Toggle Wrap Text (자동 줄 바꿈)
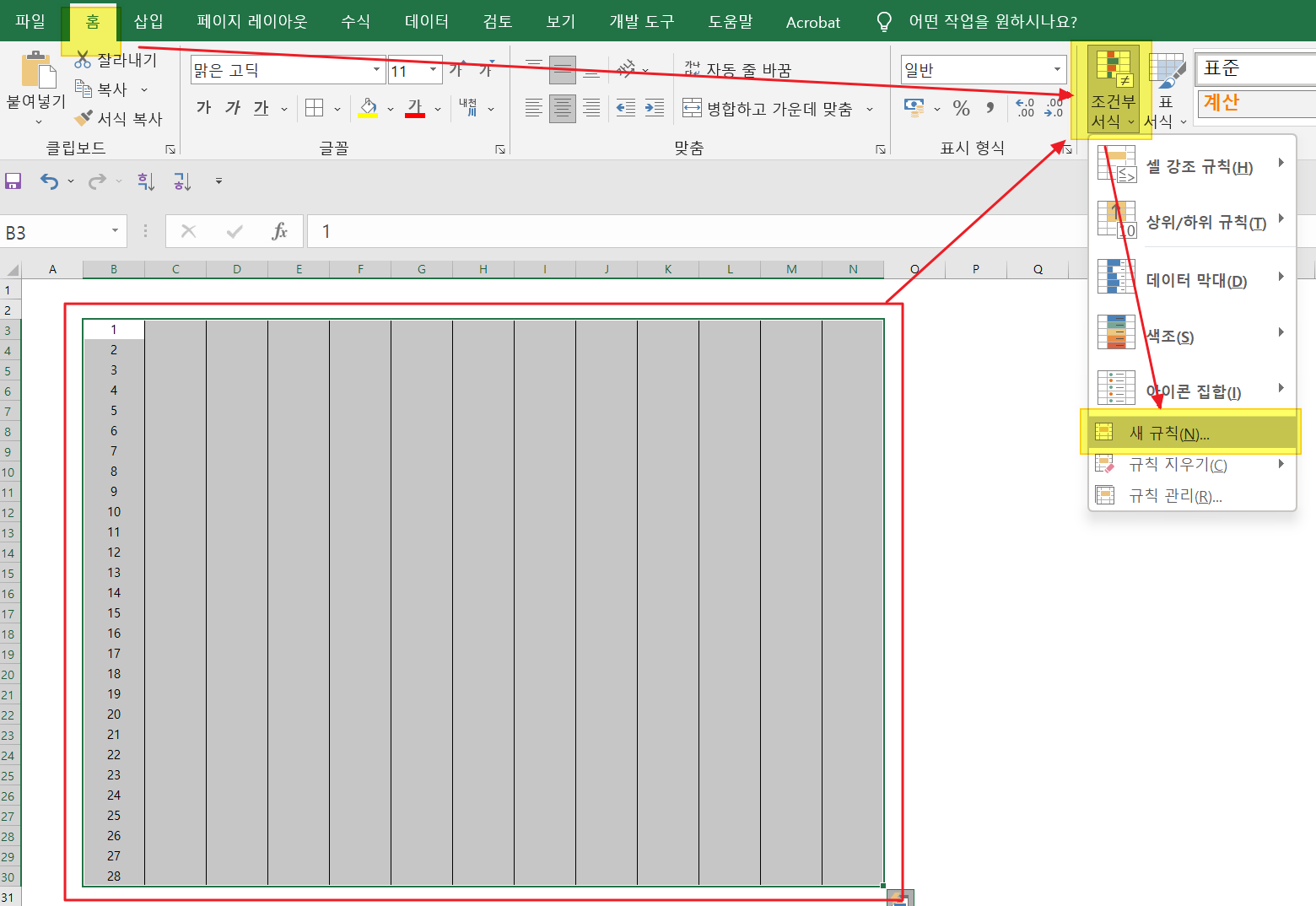The image size is (1316, 906). tap(737, 69)
